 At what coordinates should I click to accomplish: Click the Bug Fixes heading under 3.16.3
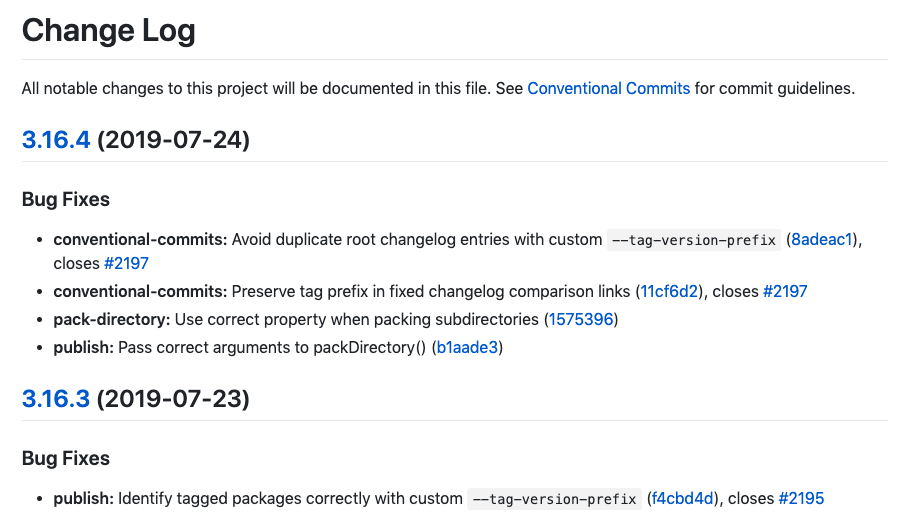click(x=66, y=458)
